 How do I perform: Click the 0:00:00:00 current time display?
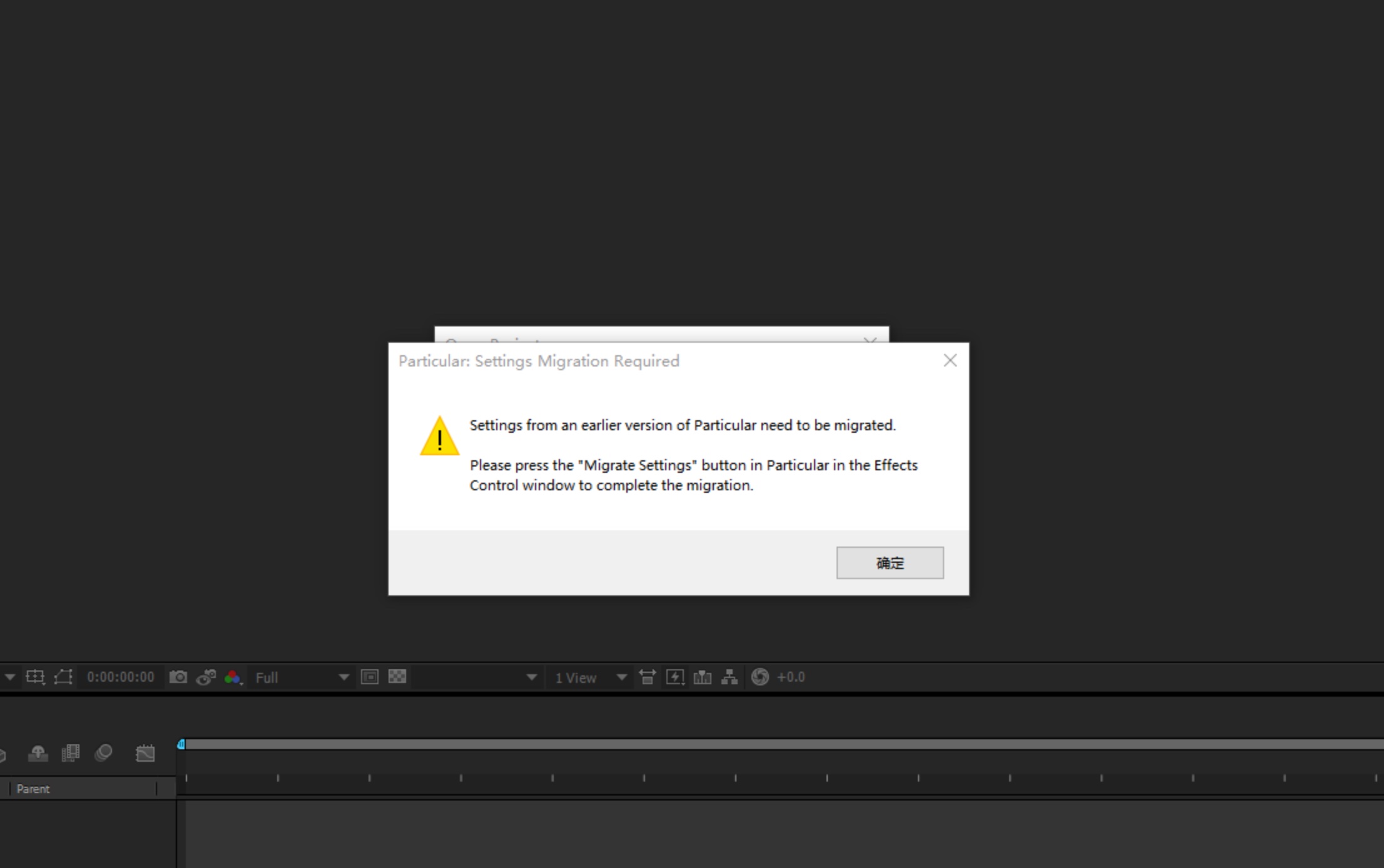[x=120, y=677]
